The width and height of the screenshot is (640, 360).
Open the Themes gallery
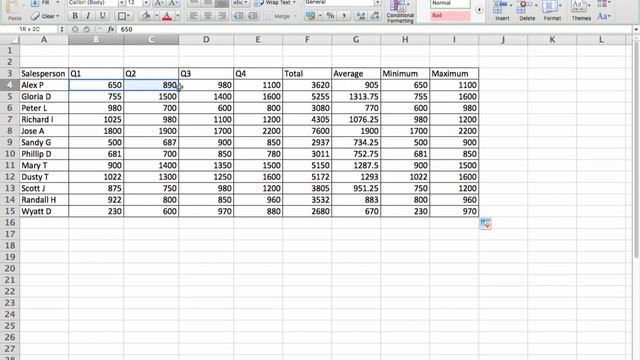(581, 11)
